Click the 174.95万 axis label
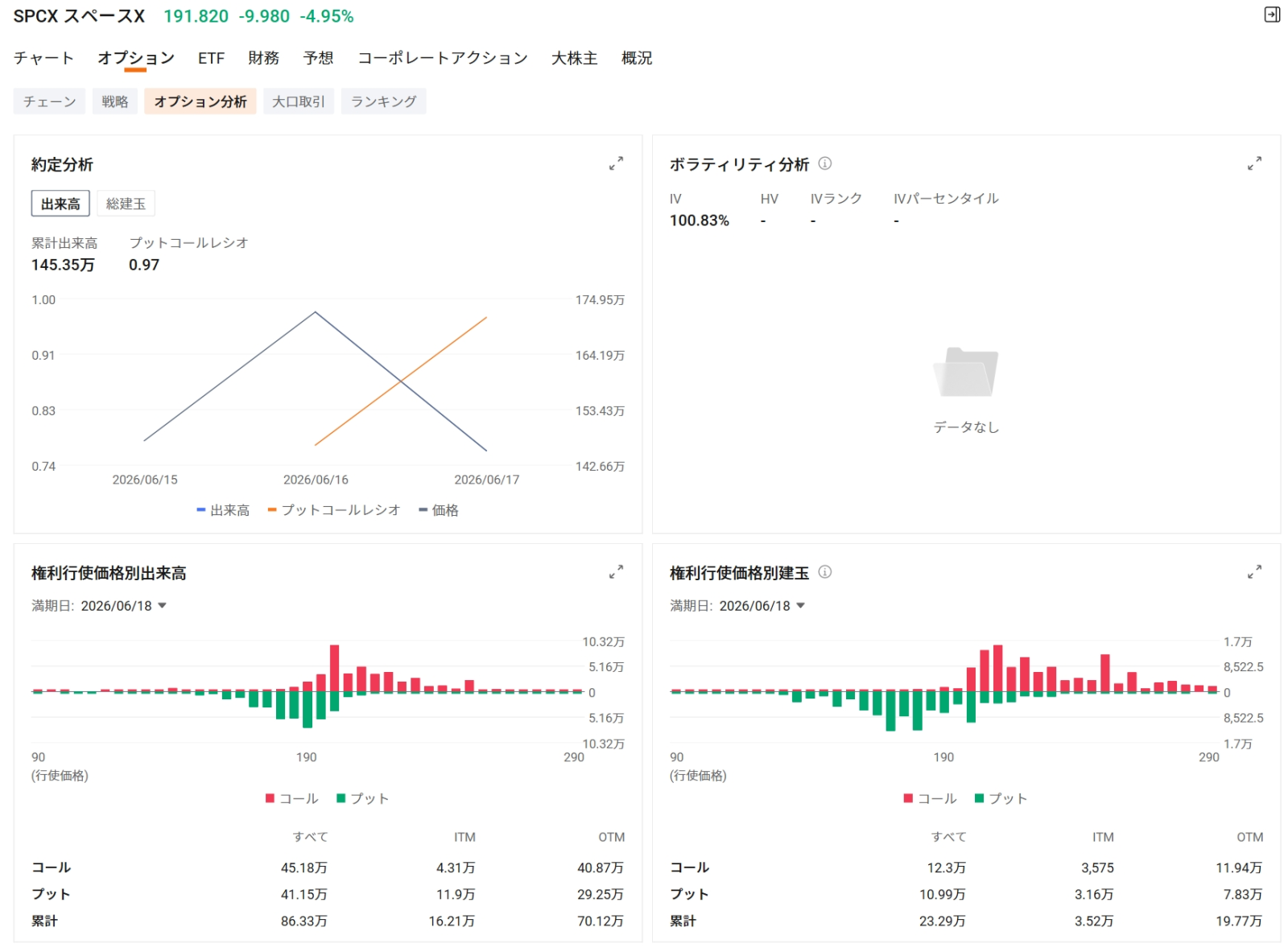The image size is (1288, 948). [x=600, y=299]
